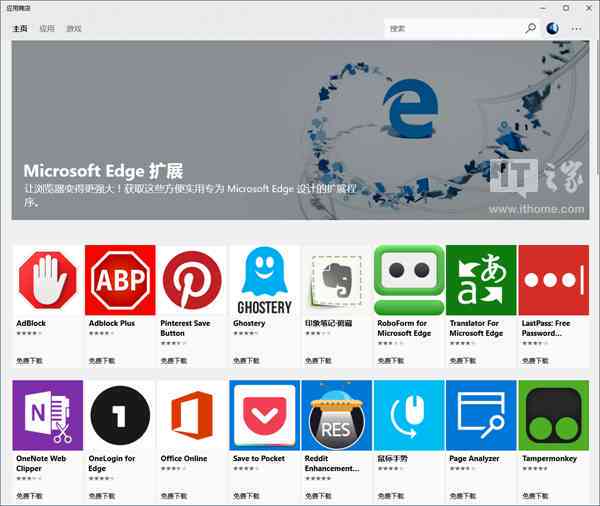Select the mouse gestures extension icon

[x=409, y=415]
